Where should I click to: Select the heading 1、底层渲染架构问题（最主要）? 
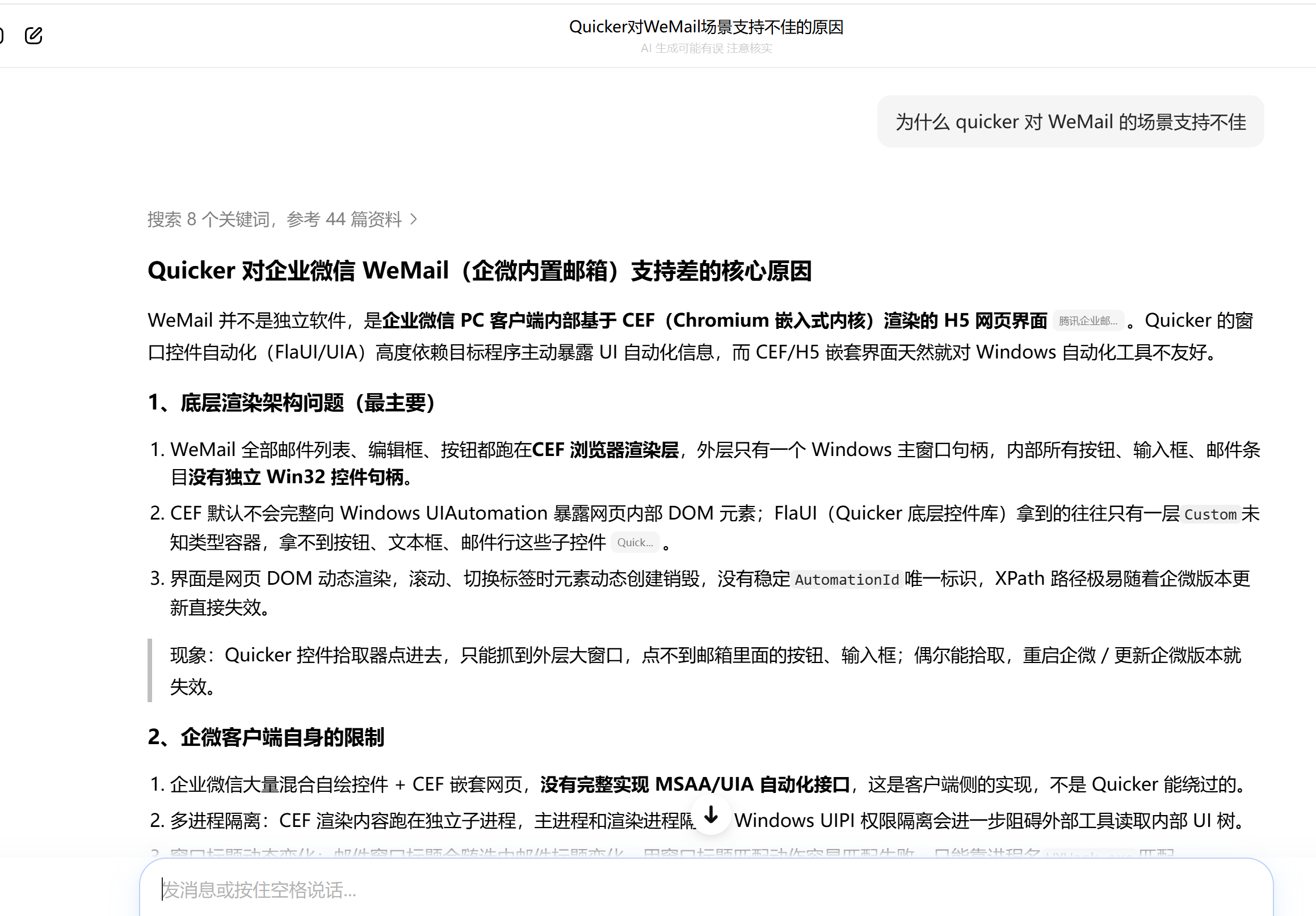(292, 403)
